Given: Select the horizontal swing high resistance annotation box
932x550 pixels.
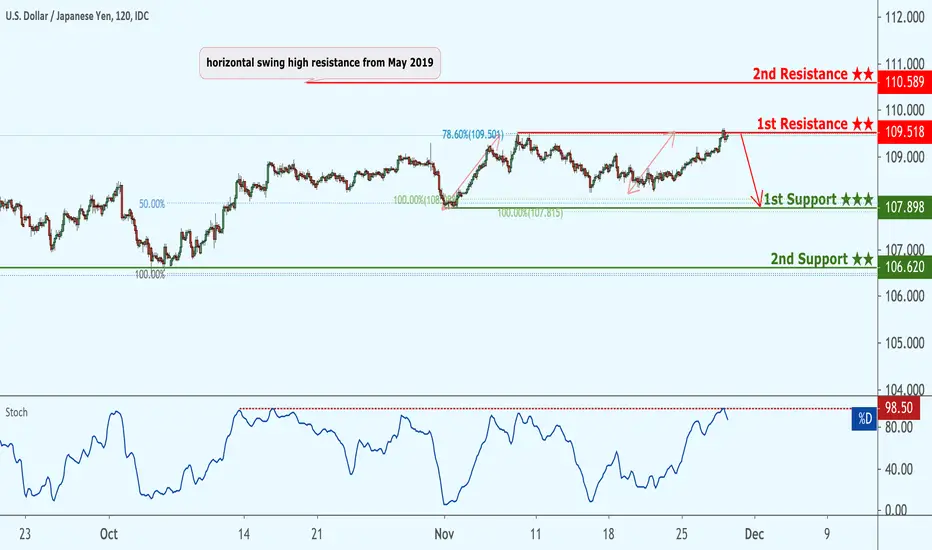Looking at the screenshot, I should 320,62.
